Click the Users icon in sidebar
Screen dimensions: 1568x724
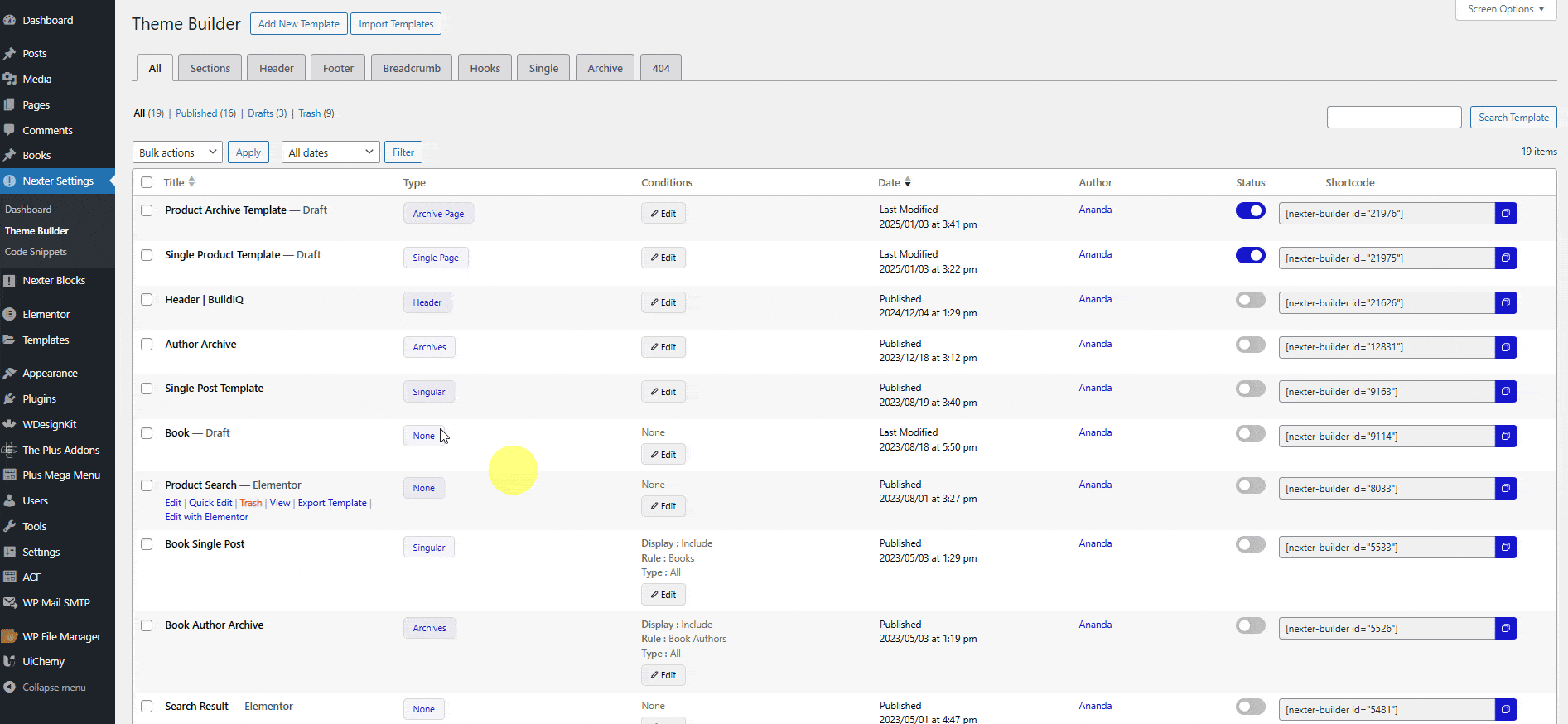10,500
